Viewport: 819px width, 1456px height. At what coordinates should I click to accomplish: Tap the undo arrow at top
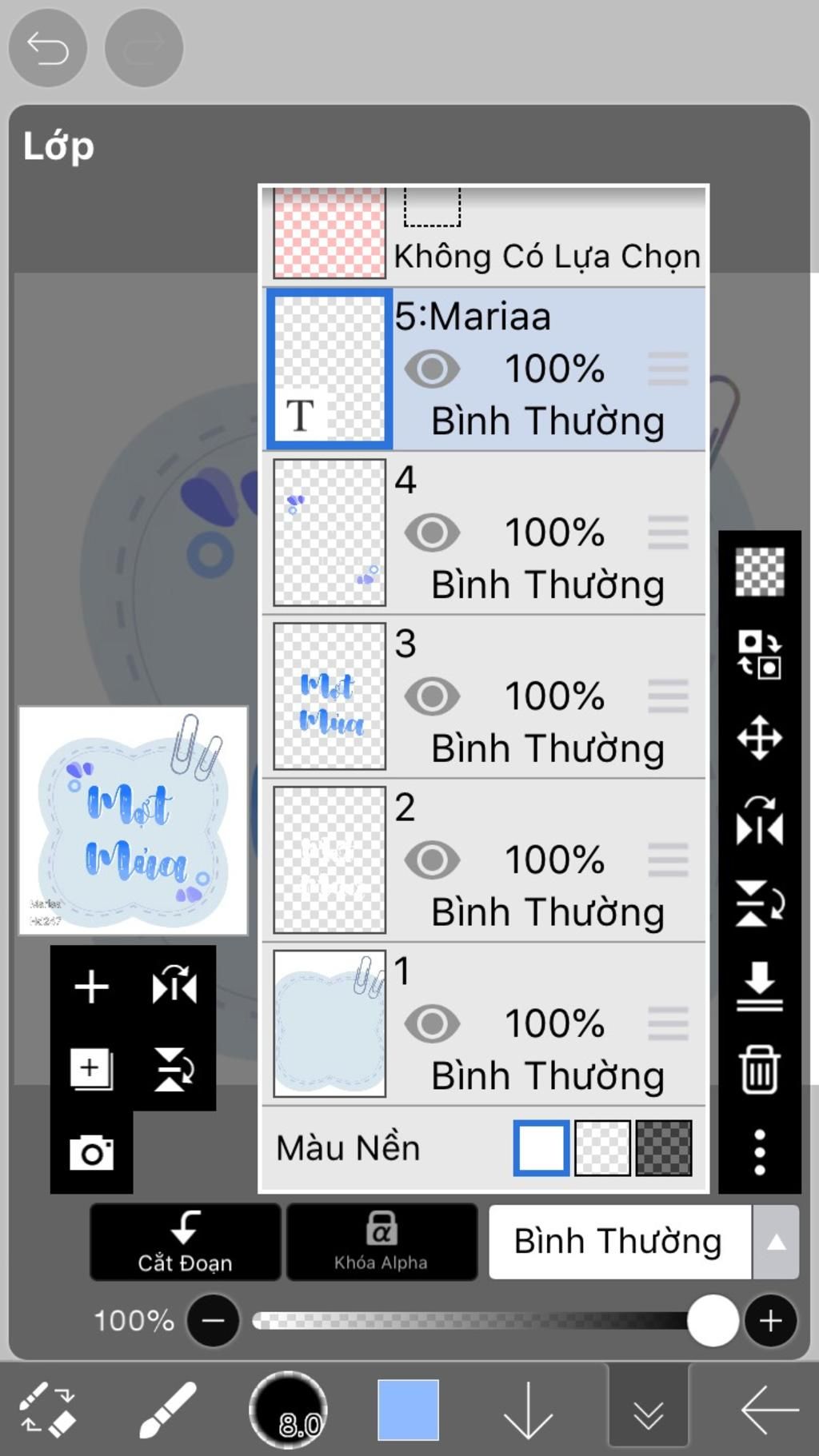tap(48, 48)
